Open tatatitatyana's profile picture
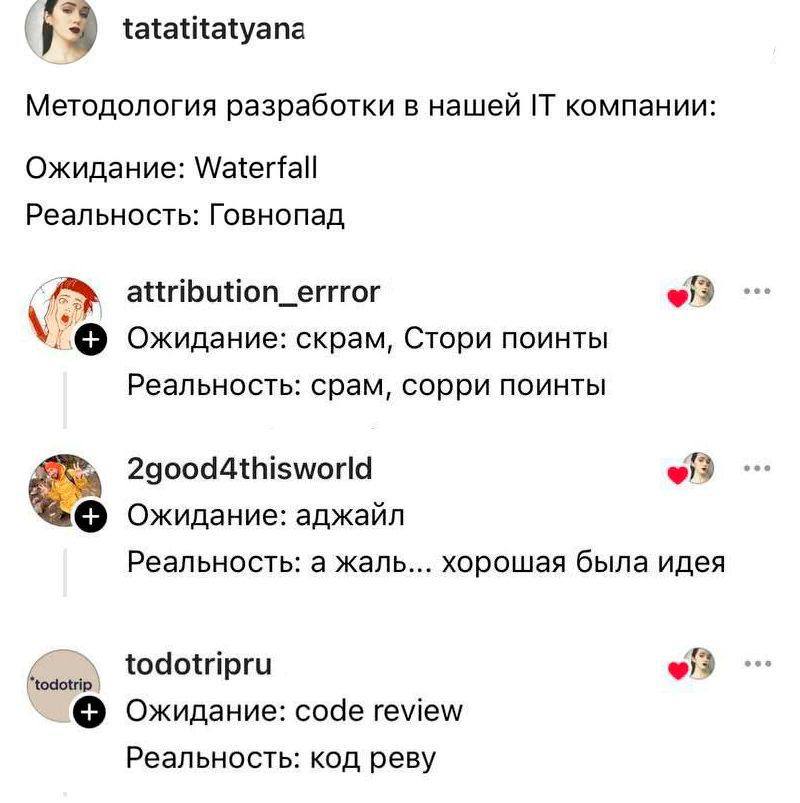The image size is (800, 803). coord(60,30)
